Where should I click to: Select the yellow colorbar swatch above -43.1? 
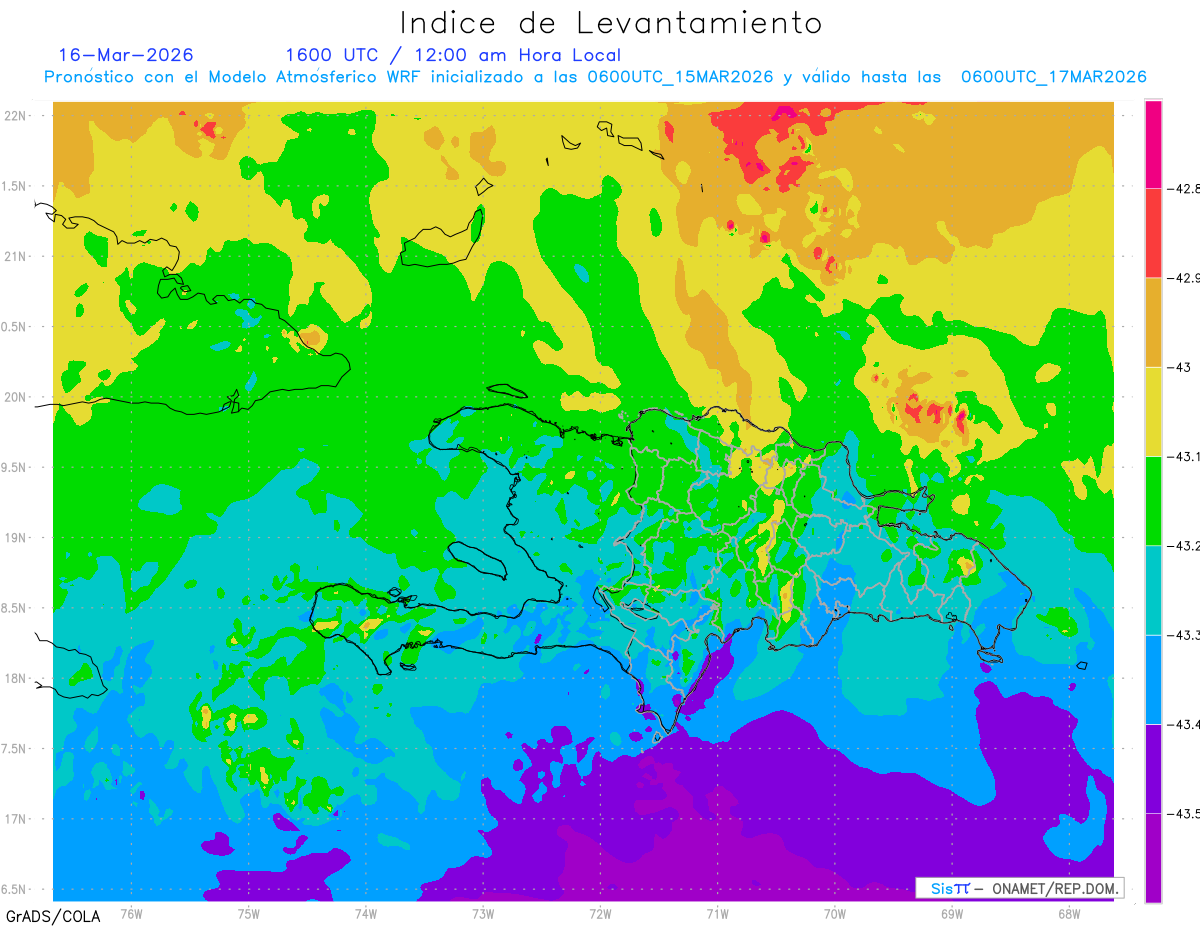pyautogui.click(x=1153, y=412)
